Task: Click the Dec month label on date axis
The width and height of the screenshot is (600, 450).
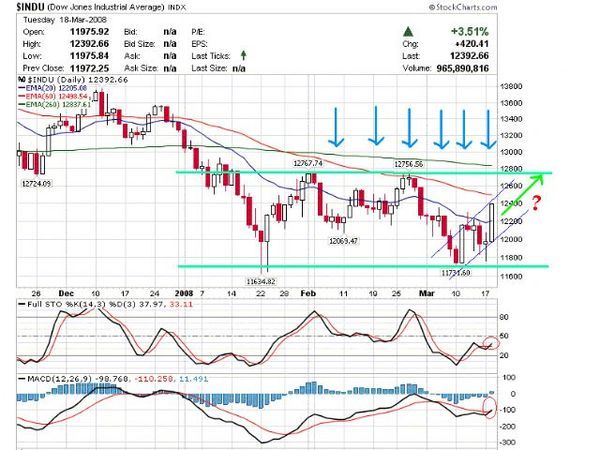Action: 66,293
